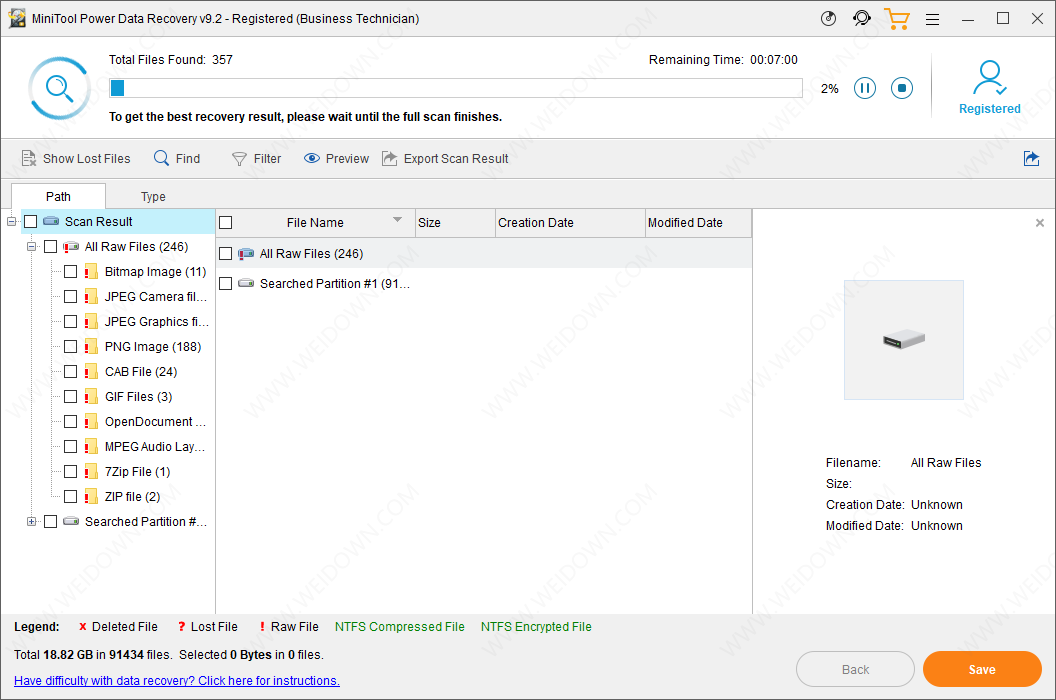Click All Raw Files drive icon in list
This screenshot has height=700, width=1056.
(246, 253)
